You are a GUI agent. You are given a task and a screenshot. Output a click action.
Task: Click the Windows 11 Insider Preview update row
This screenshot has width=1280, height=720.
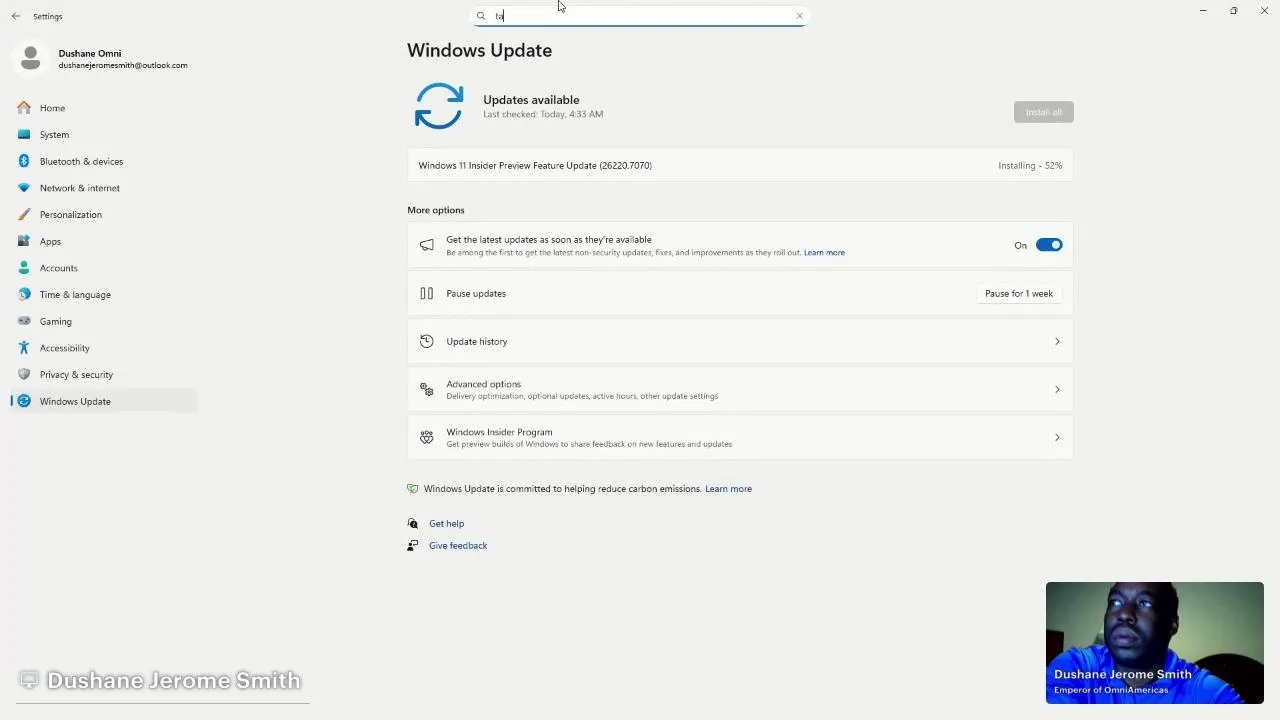[x=740, y=165]
